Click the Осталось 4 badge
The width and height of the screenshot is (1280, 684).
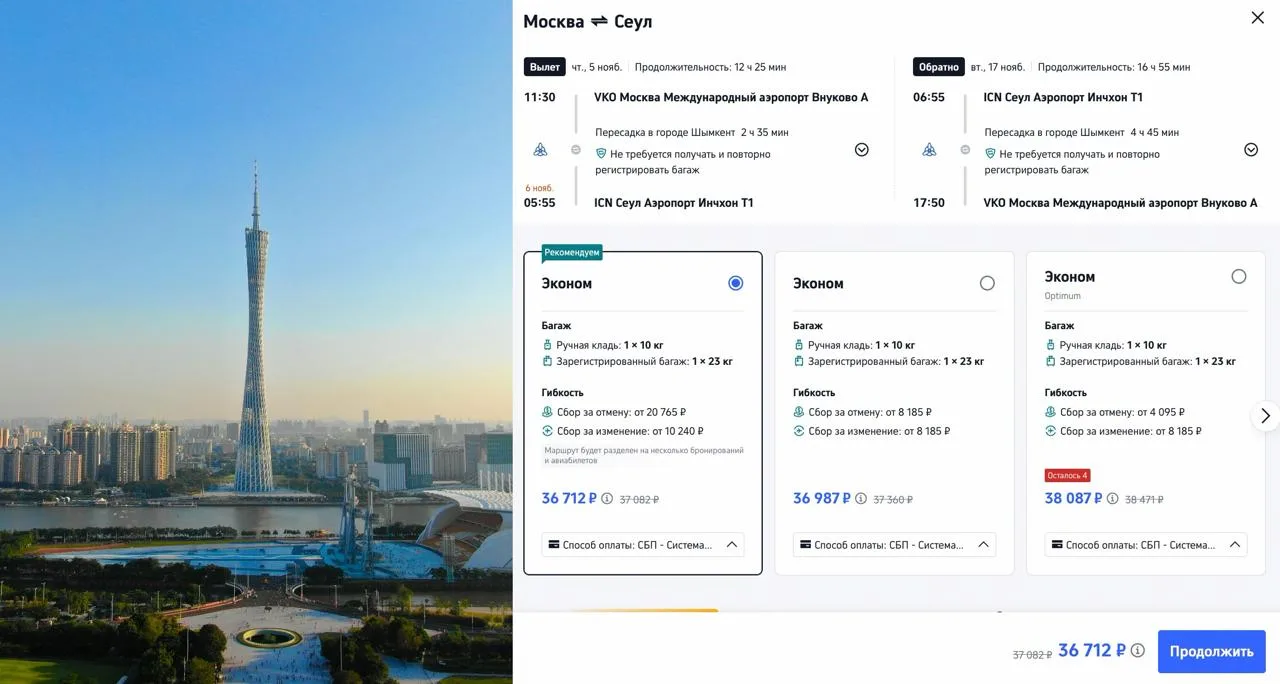click(x=1067, y=475)
